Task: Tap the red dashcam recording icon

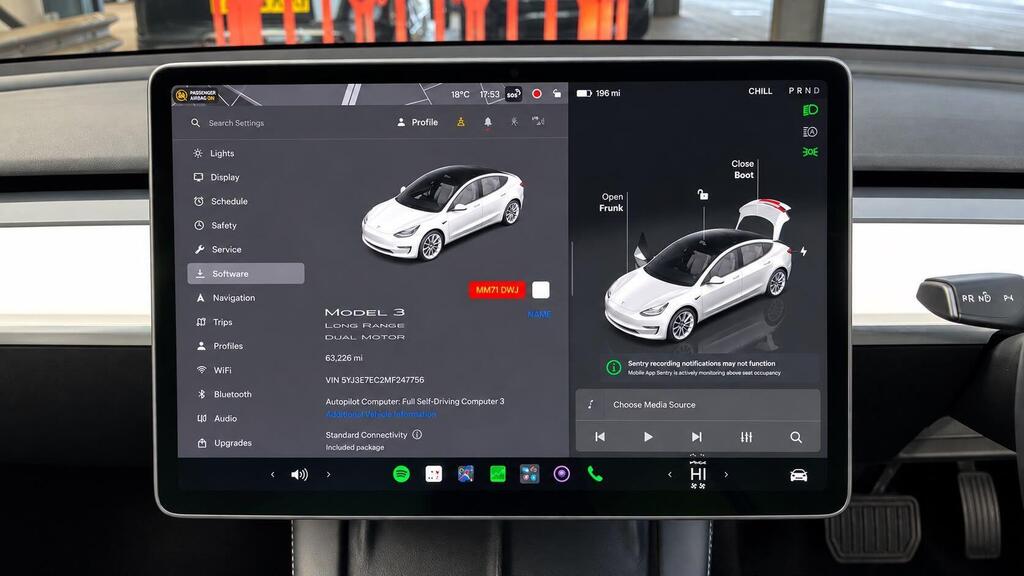Action: 537,94
